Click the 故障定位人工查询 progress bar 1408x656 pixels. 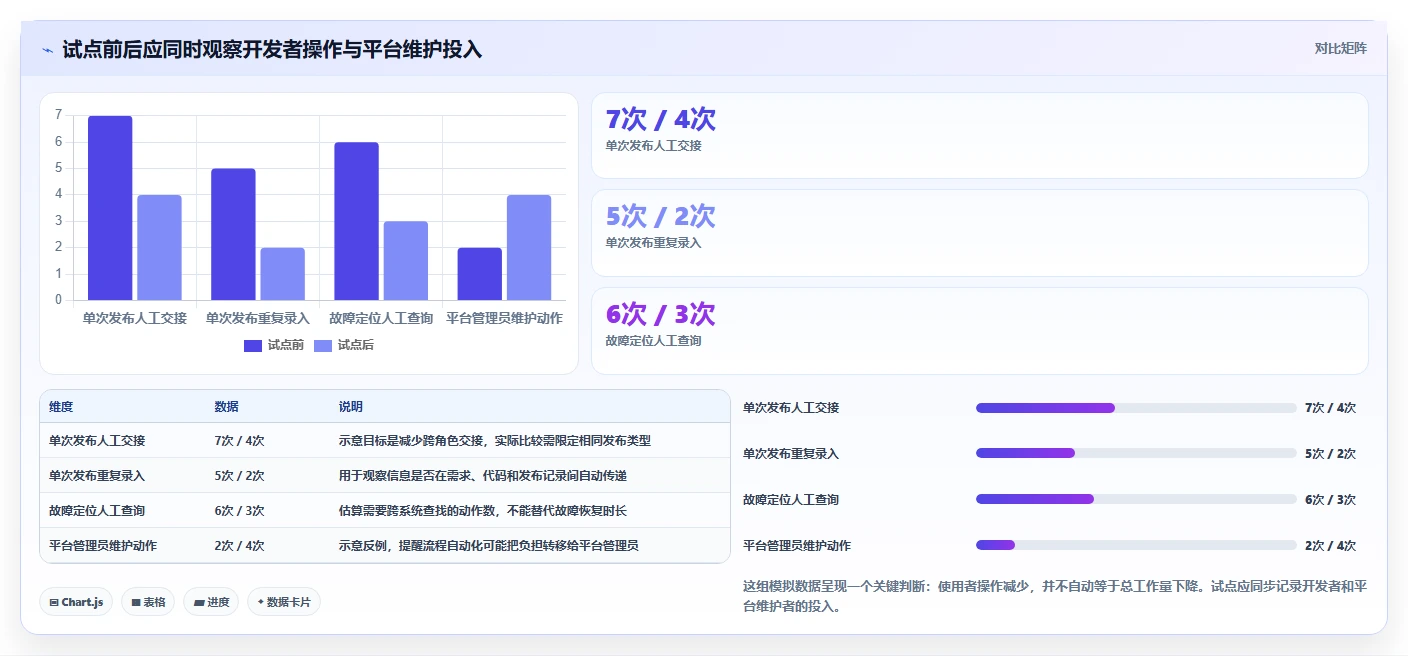coord(1136,500)
